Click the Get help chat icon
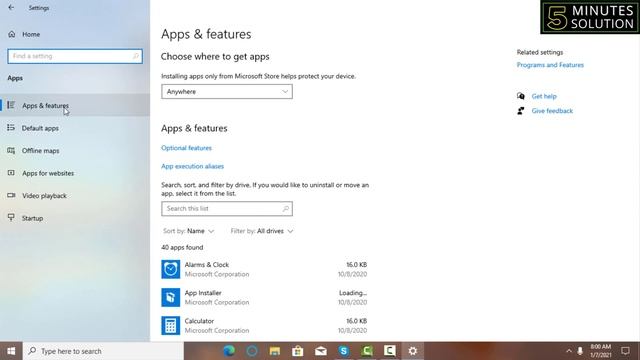Viewport: 640px width, 360px height. (520, 96)
